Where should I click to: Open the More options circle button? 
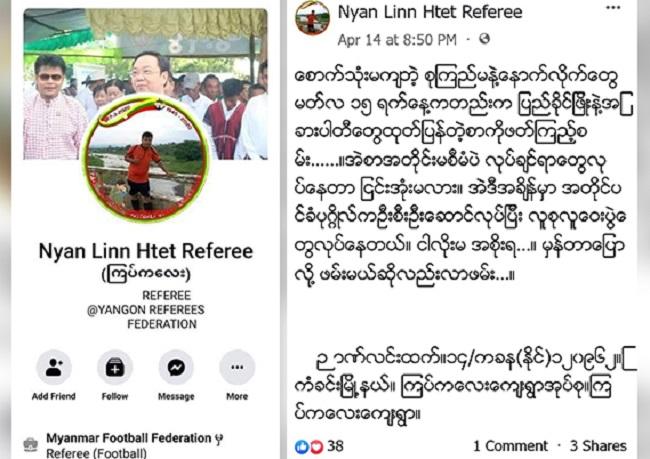(237, 367)
